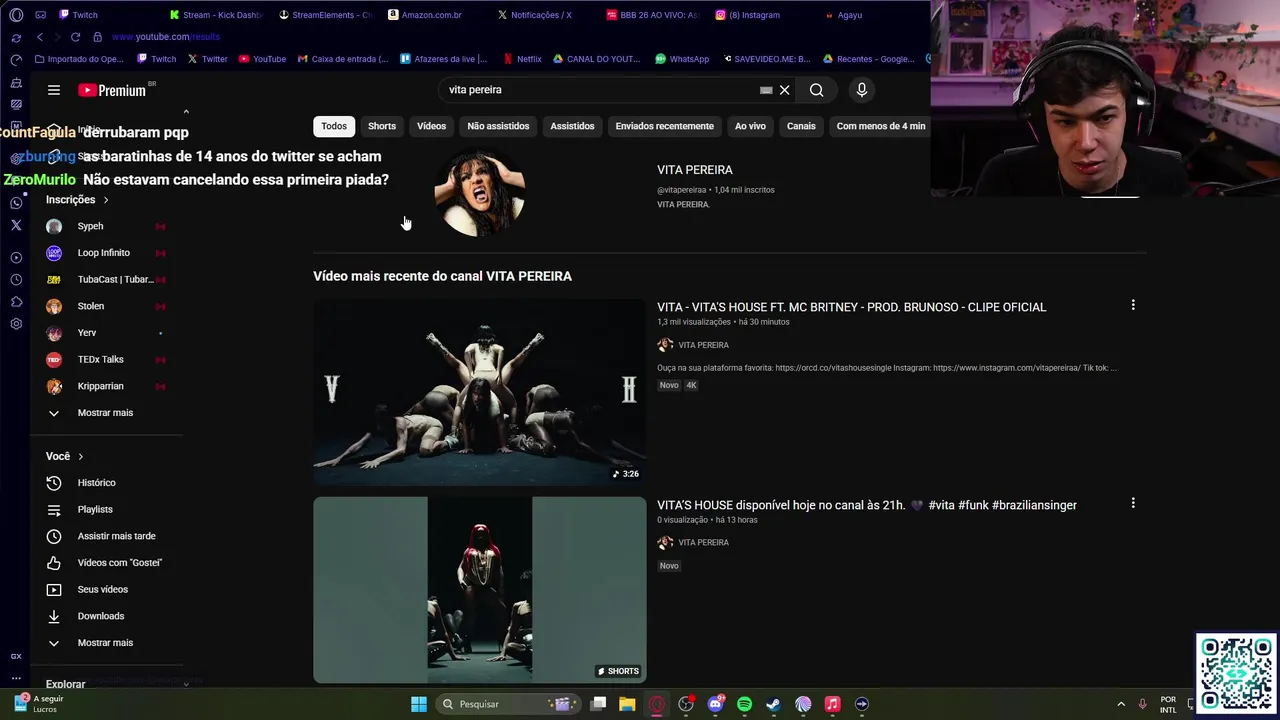Filter results by Canais
1280x720 pixels.
point(801,126)
